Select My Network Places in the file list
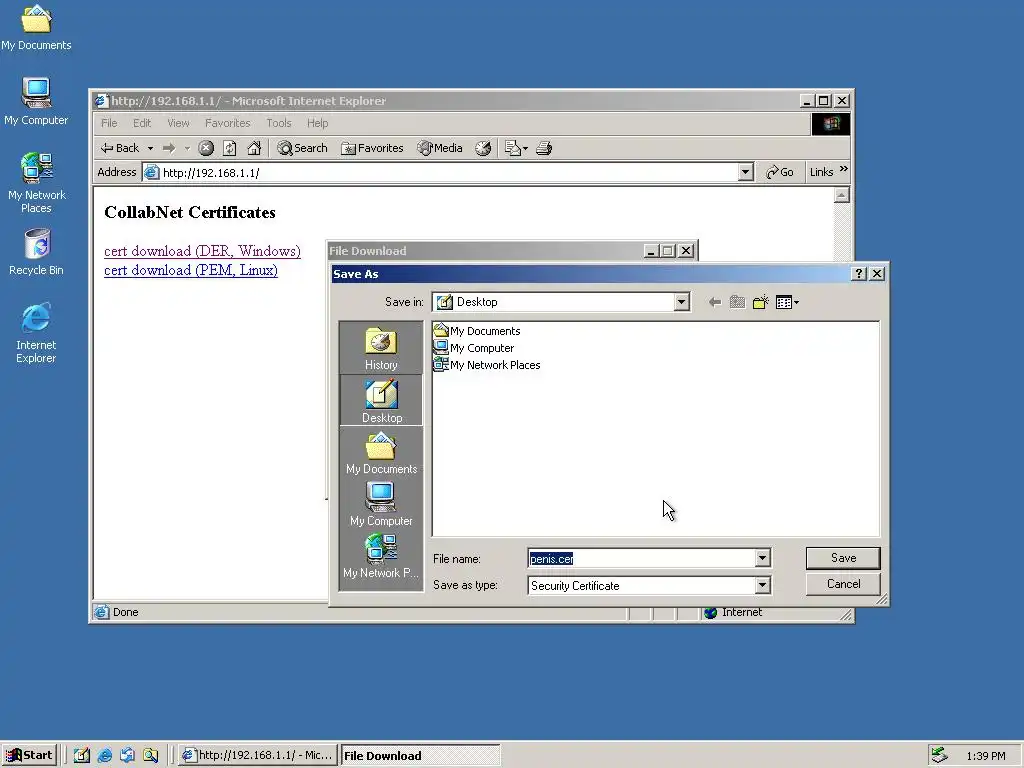1024x768 pixels. (x=487, y=364)
